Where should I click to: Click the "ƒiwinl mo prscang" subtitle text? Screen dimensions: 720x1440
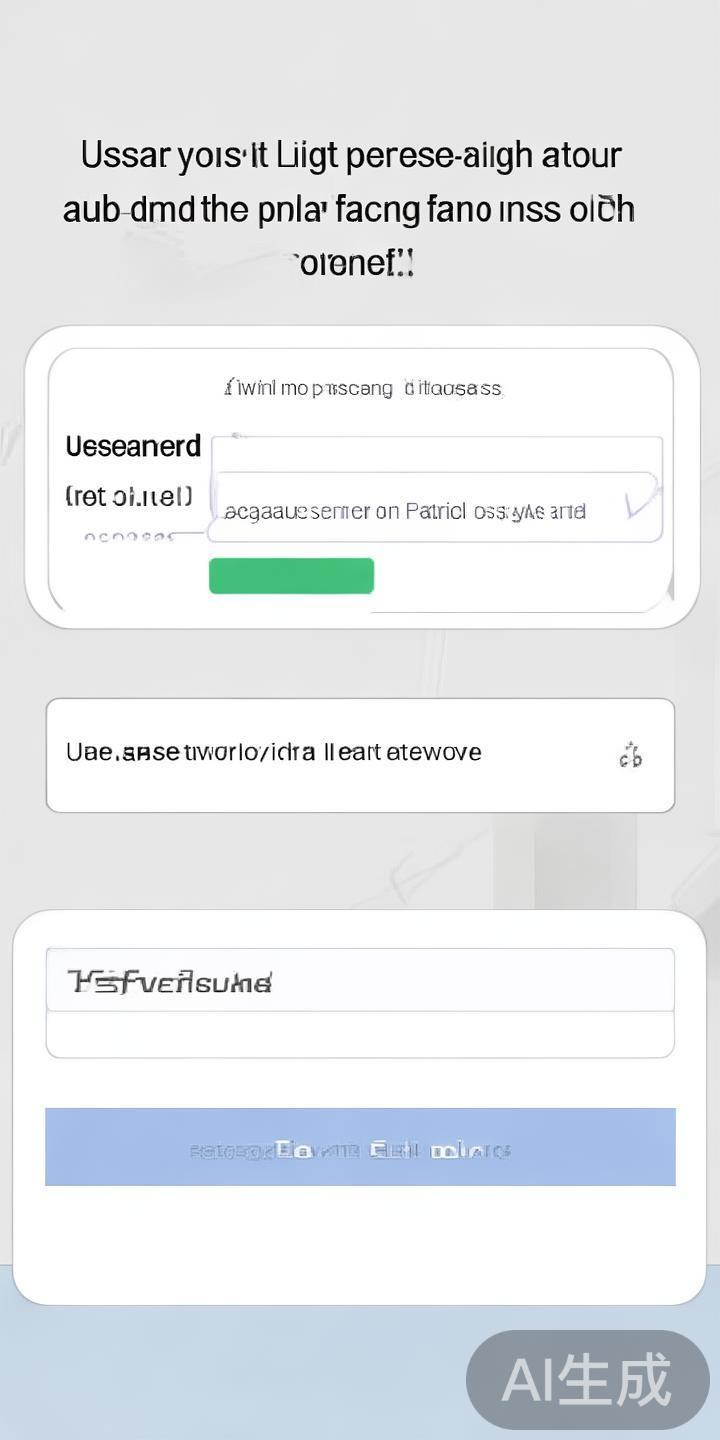click(362, 388)
